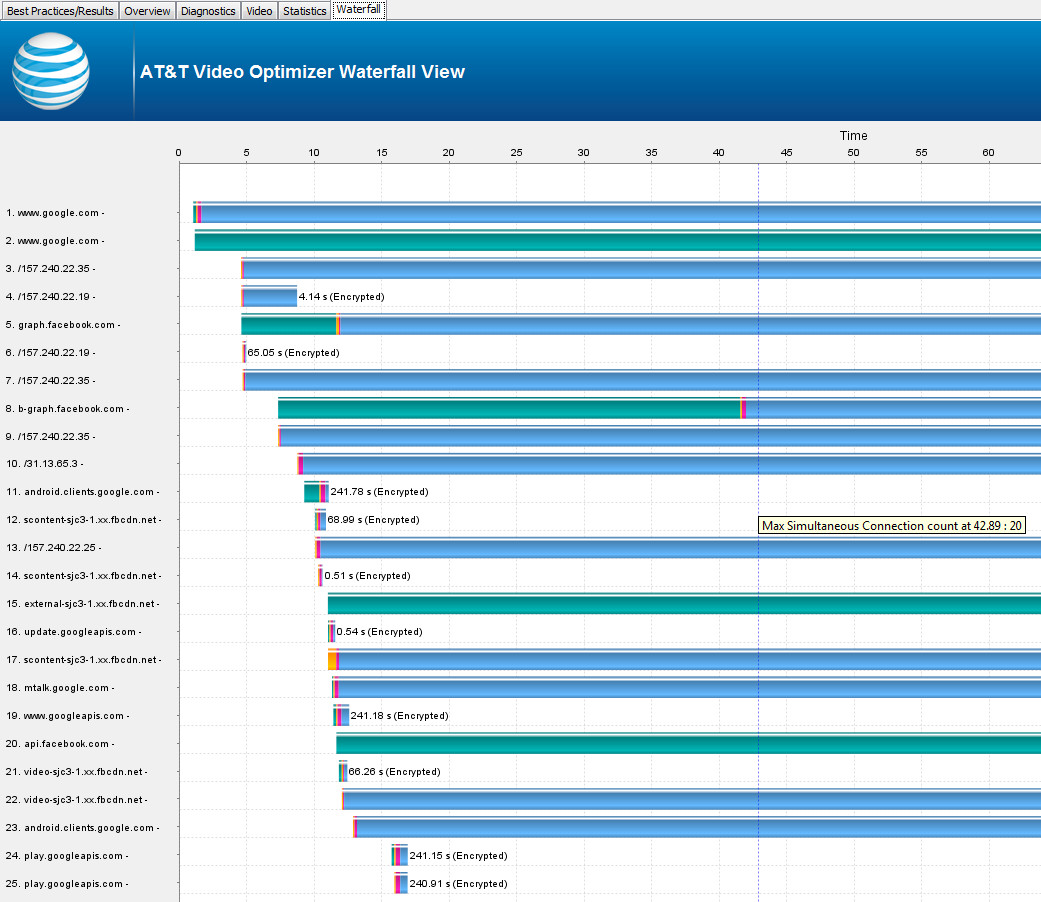This screenshot has width=1041, height=902.
Task: Click the '241.78 s (Encrypted)' duration label
Action: pyautogui.click(x=379, y=492)
